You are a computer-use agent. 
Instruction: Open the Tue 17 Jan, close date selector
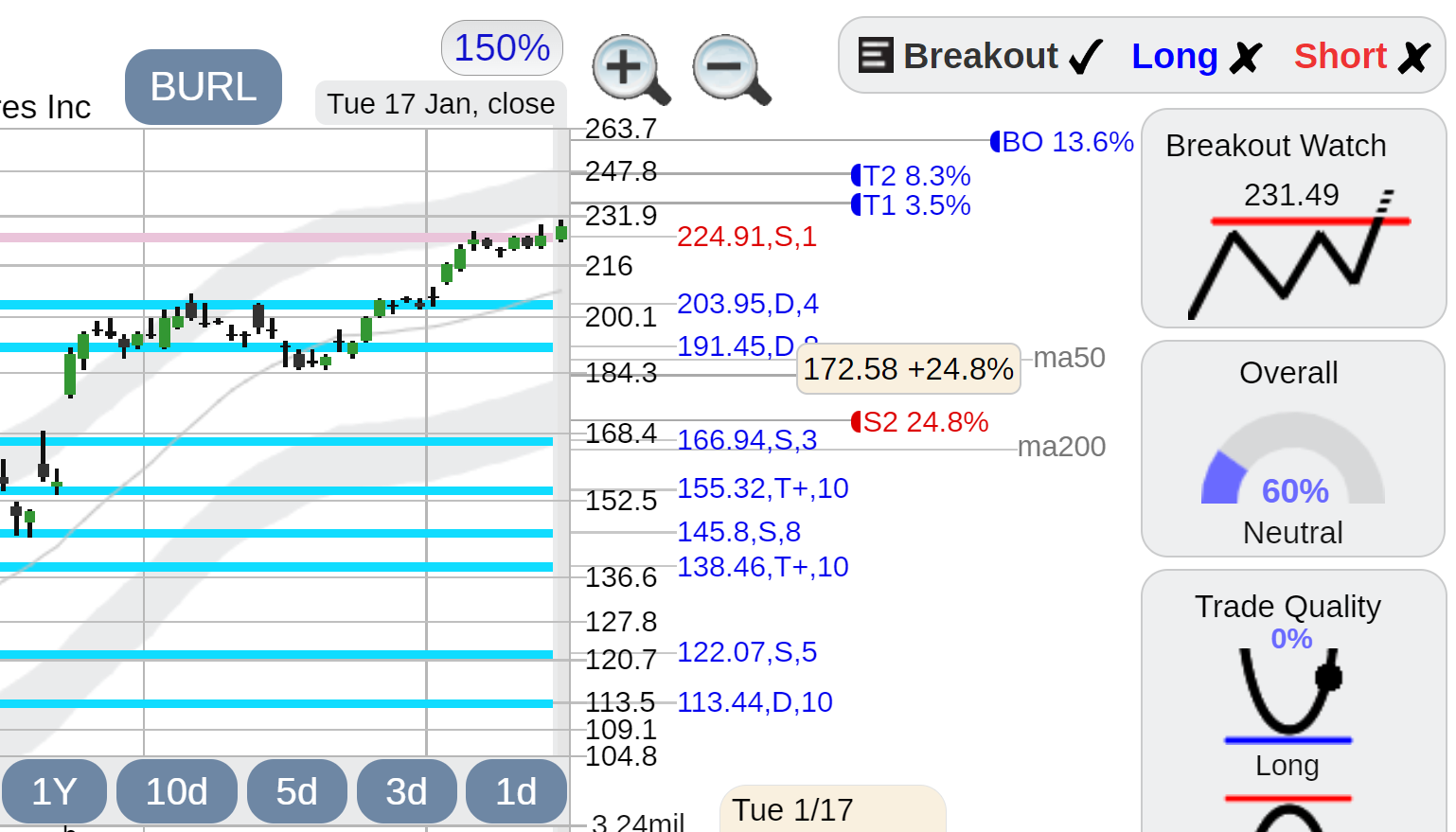tap(441, 103)
